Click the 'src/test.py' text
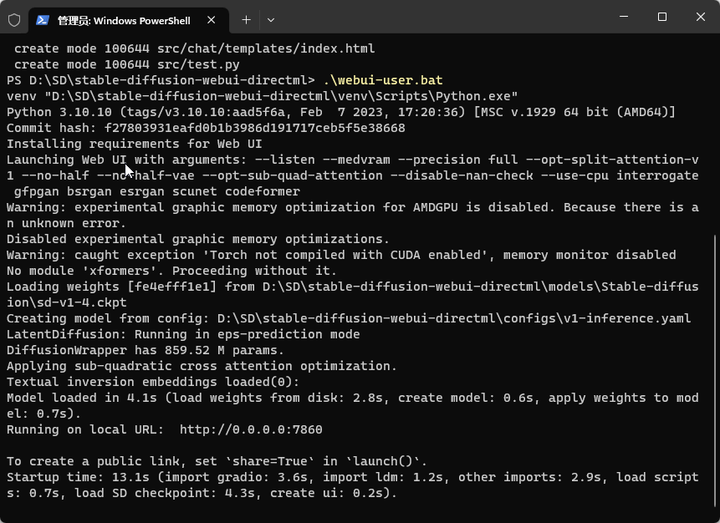Viewport: 720px width, 523px height. tap(198, 65)
